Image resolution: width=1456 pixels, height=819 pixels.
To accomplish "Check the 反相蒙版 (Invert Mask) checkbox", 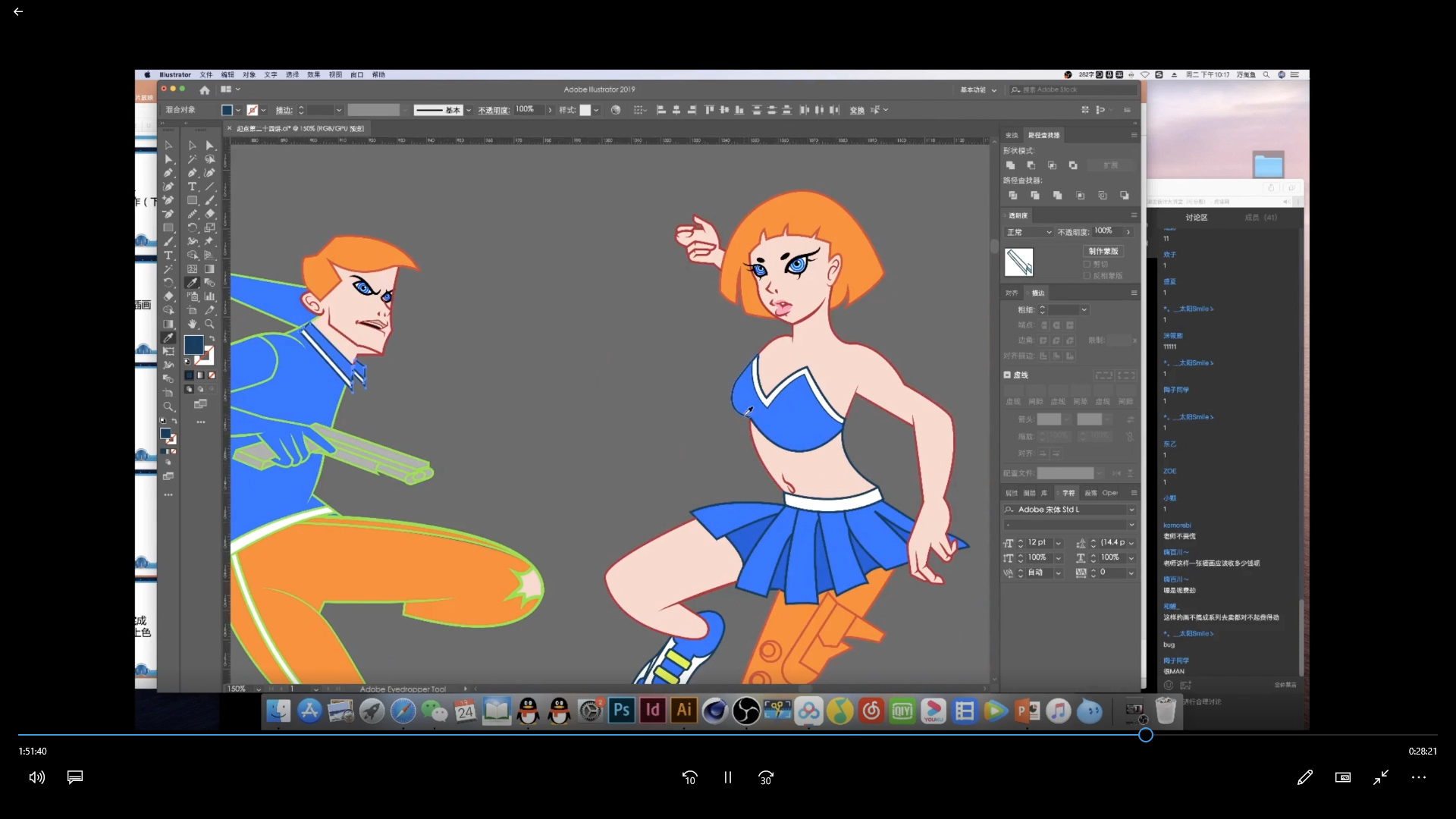I will 1087,276.
